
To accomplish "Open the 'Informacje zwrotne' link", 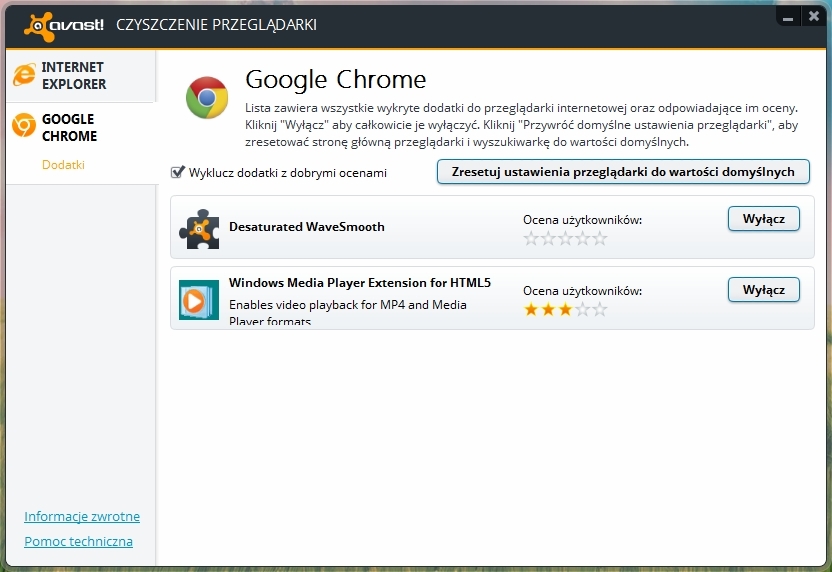I will pos(82,516).
